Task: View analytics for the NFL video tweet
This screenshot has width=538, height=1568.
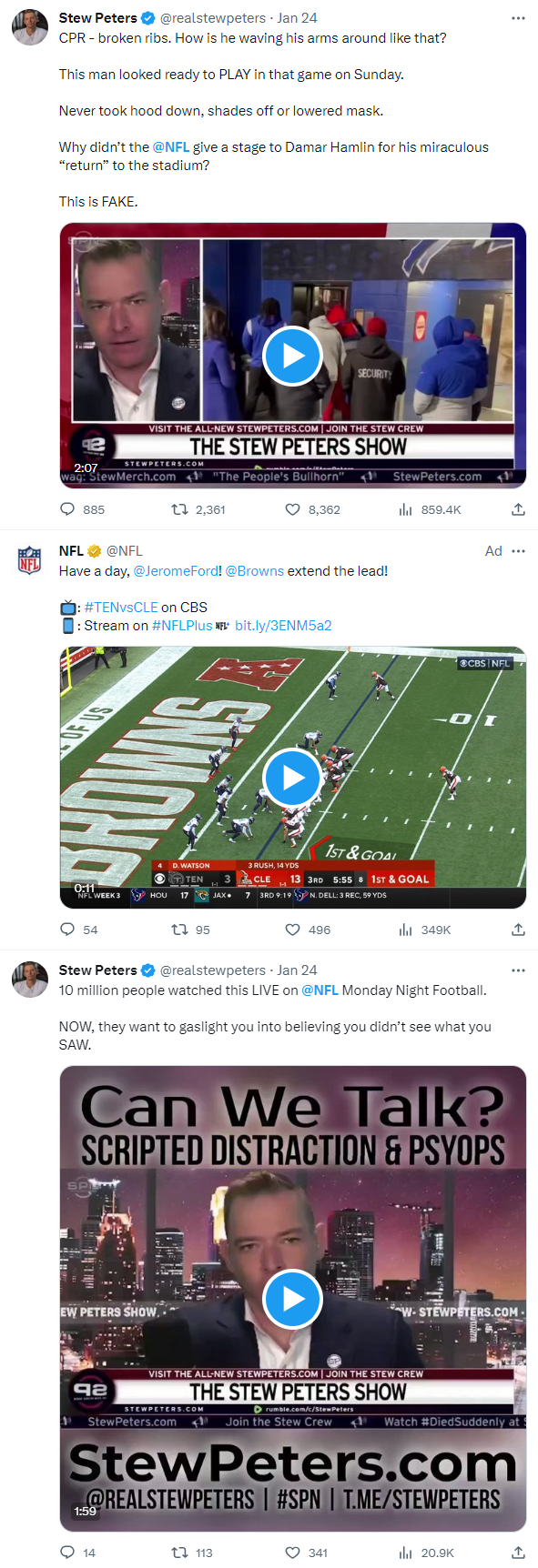Action: (404, 930)
